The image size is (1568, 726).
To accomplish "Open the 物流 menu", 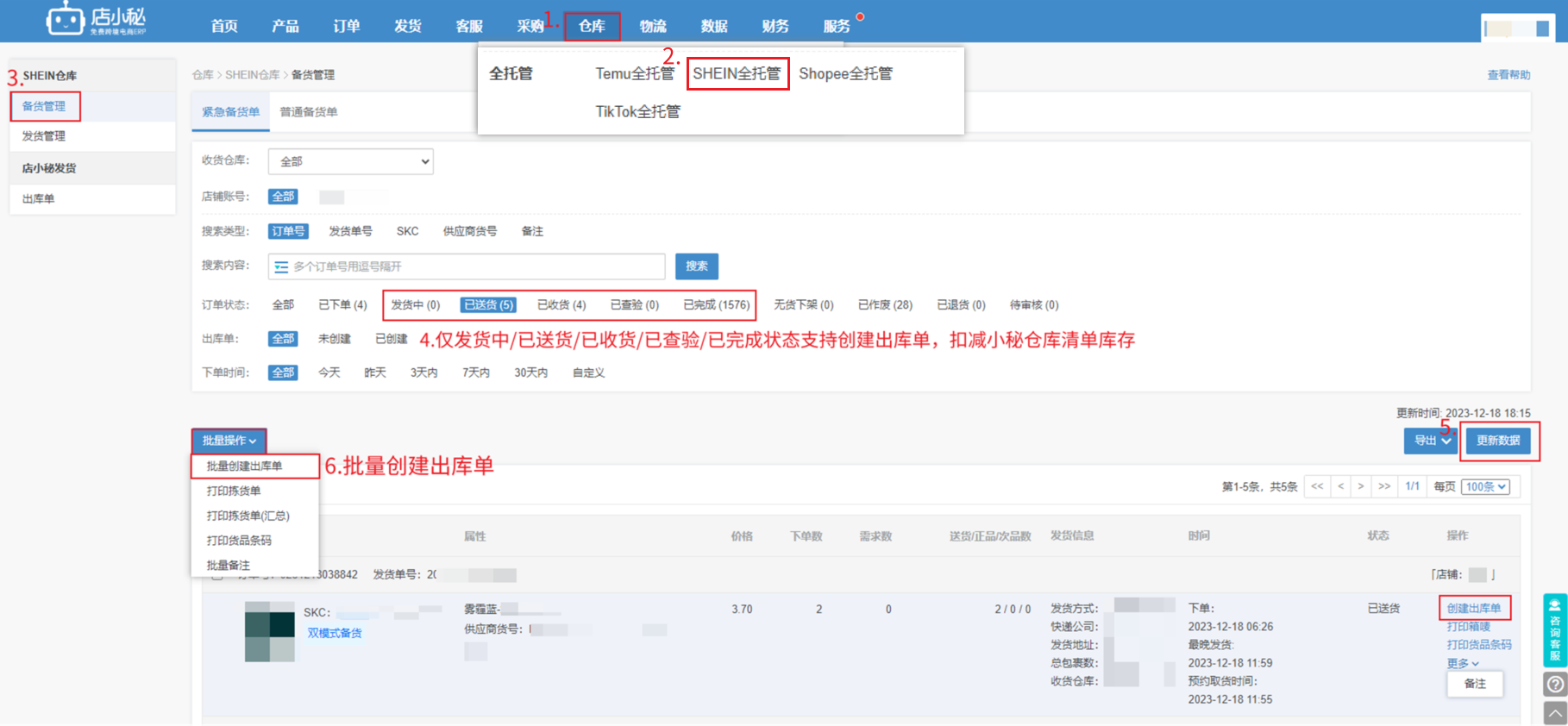I will (653, 26).
